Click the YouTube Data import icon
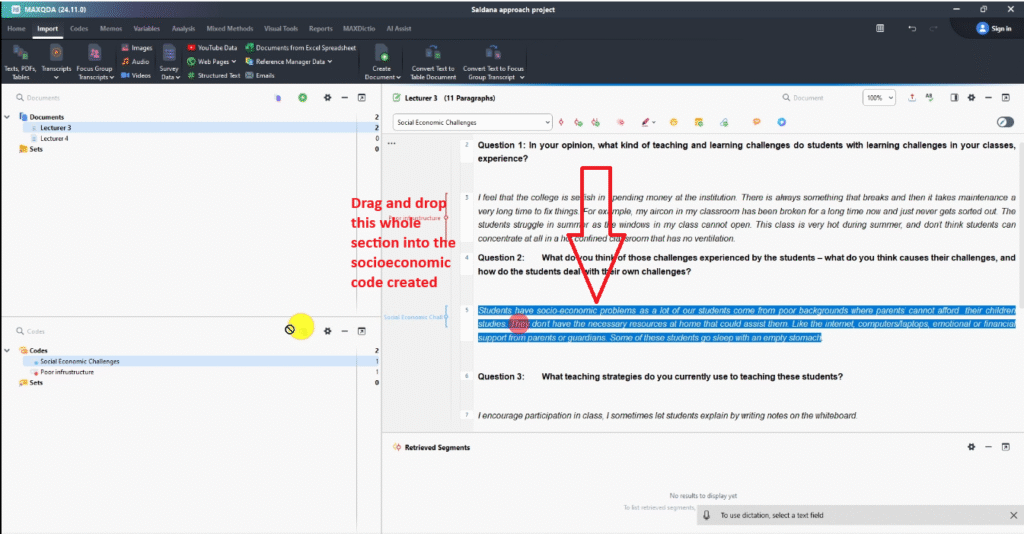The image size is (1024, 534). 190,47
